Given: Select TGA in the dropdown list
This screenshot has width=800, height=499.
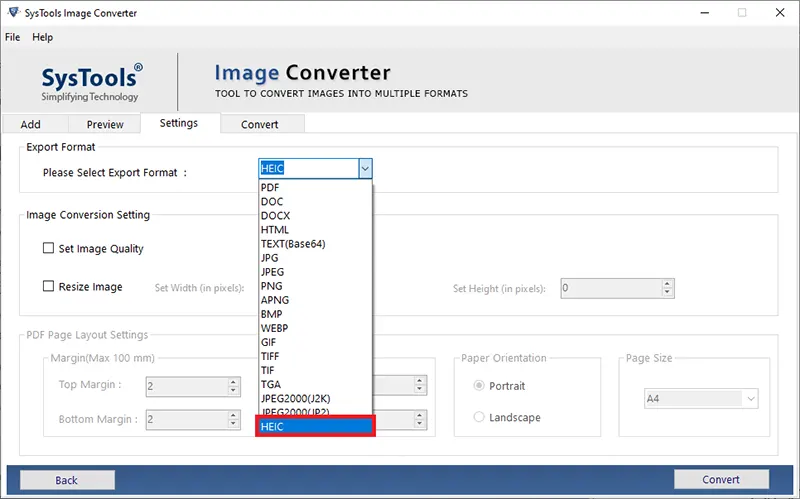Looking at the screenshot, I should pos(315,384).
